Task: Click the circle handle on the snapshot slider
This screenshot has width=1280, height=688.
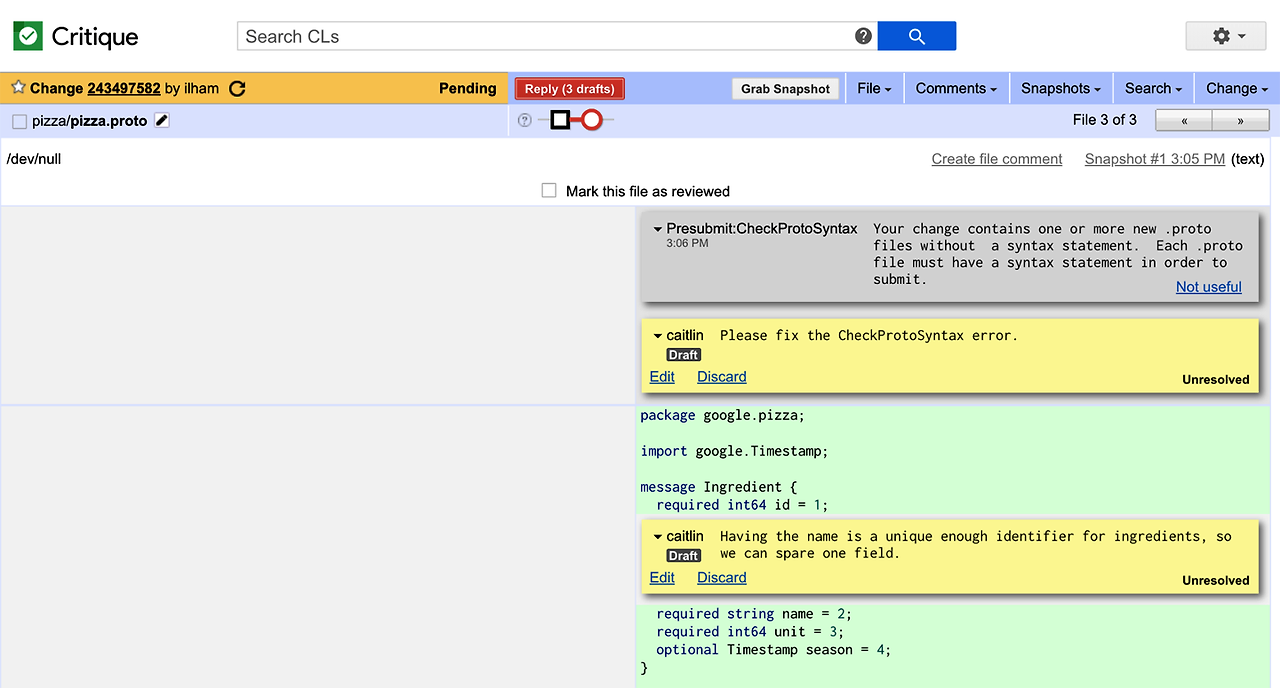Action: tap(591, 118)
